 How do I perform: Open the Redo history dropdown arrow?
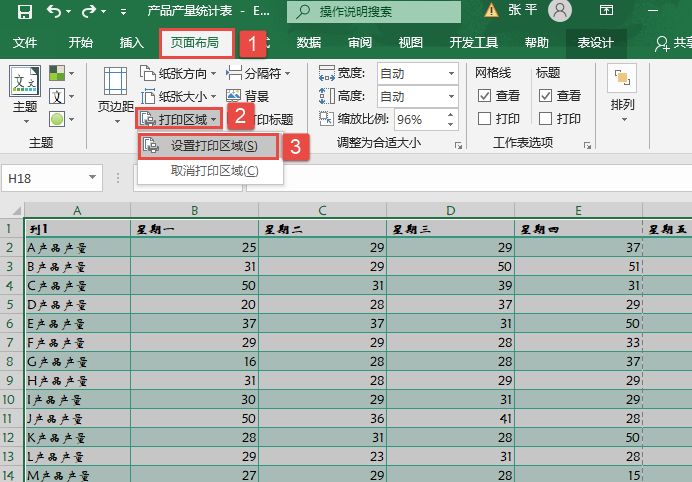click(x=103, y=11)
